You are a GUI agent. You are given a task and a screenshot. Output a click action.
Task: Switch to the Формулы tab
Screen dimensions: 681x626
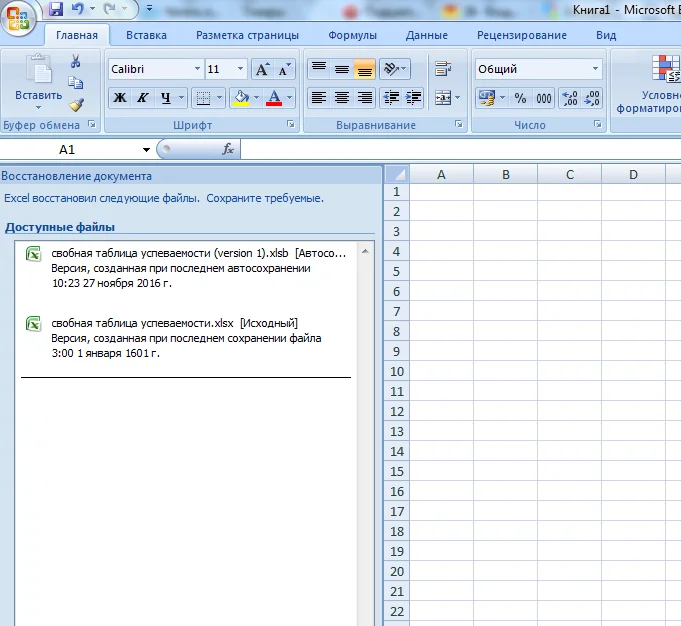[352, 35]
